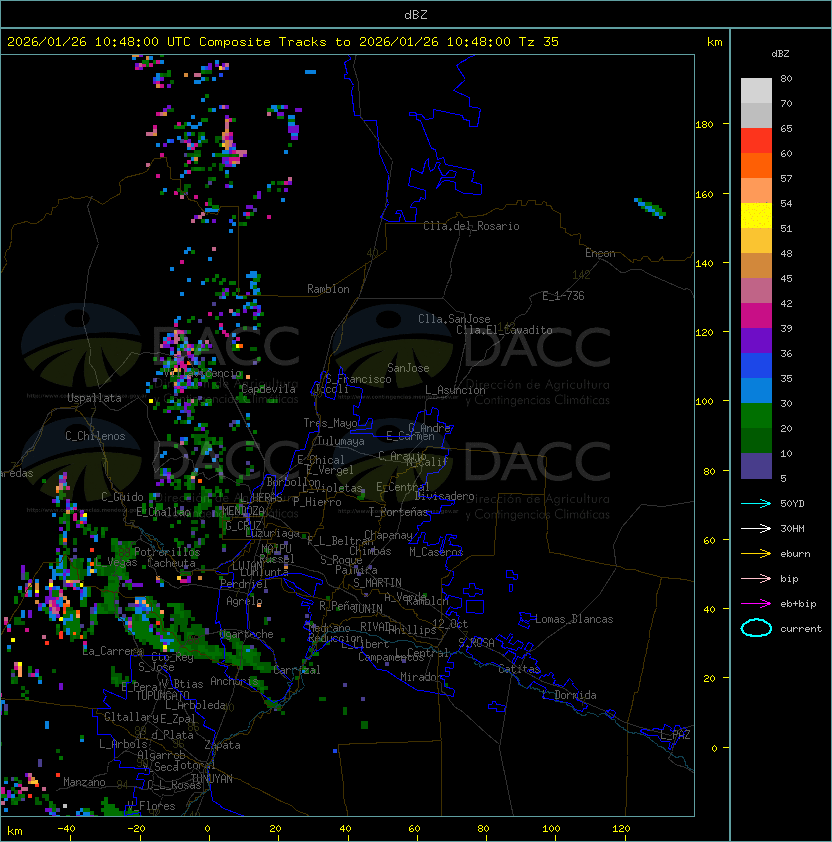The width and height of the screenshot is (832, 842).
Task: Click the Encon map label
Action: coord(600,253)
